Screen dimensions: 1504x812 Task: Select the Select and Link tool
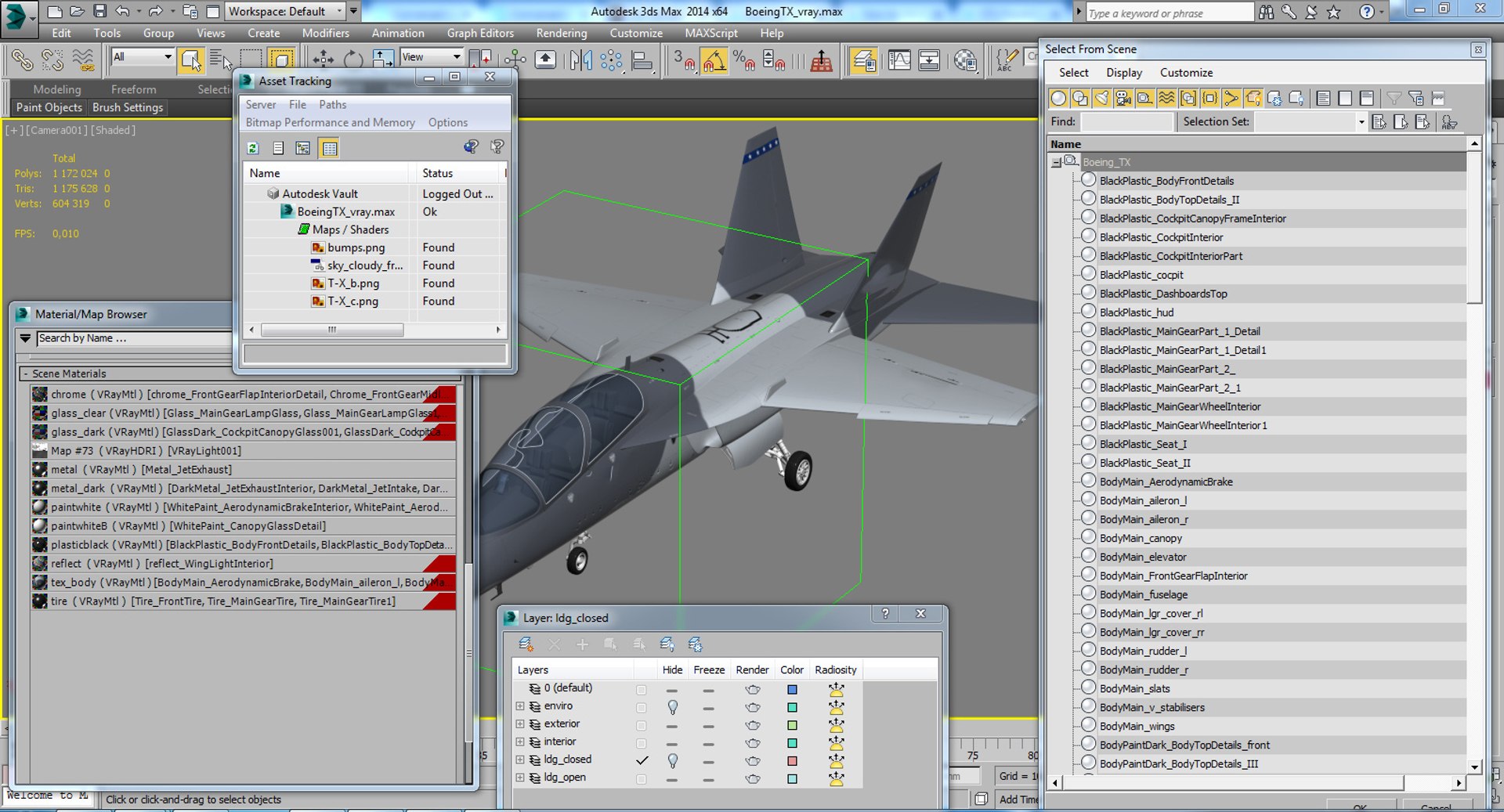click(22, 60)
